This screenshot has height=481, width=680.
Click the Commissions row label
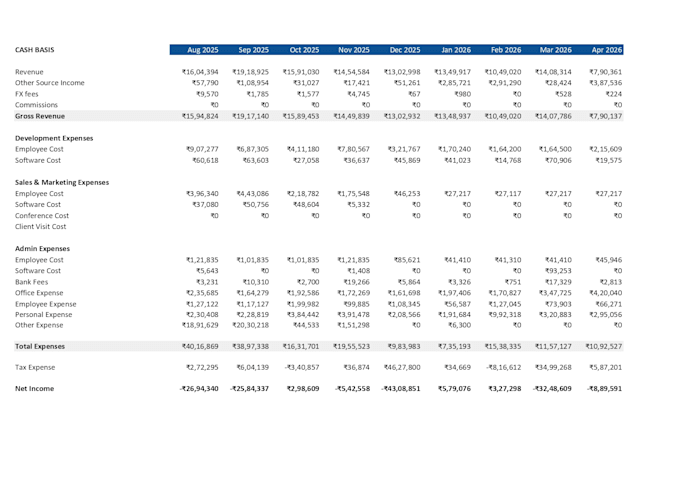click(36, 105)
